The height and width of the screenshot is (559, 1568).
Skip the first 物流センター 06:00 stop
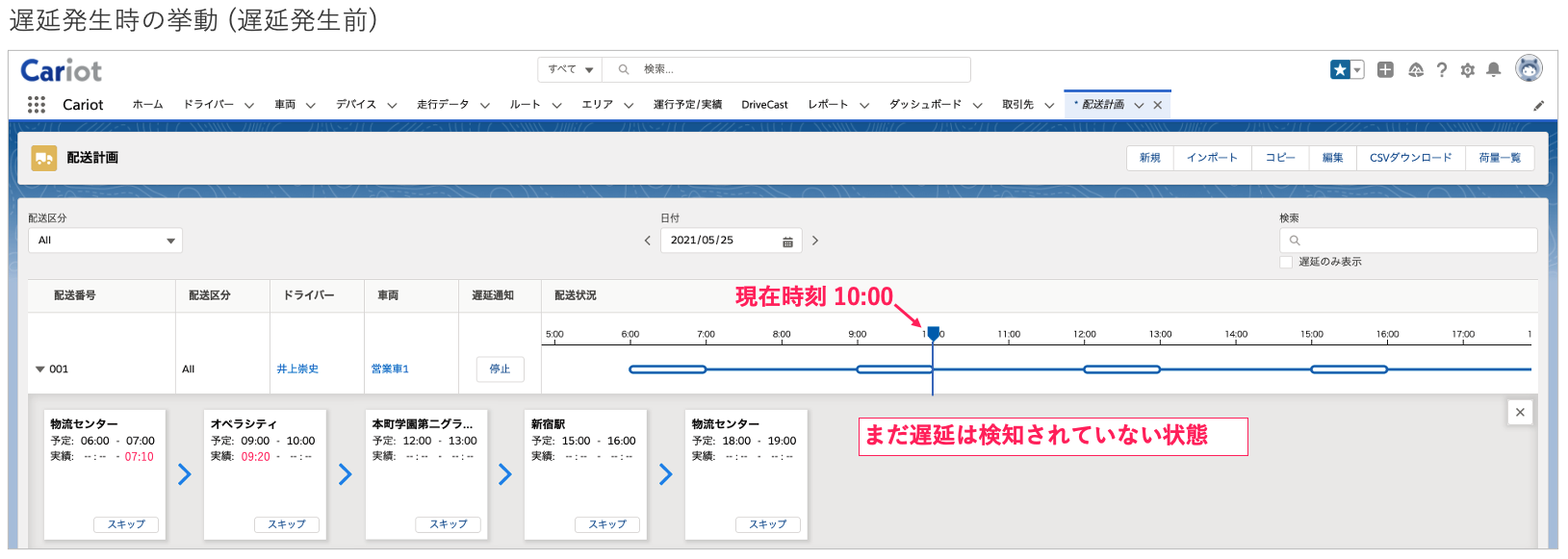click(x=126, y=524)
